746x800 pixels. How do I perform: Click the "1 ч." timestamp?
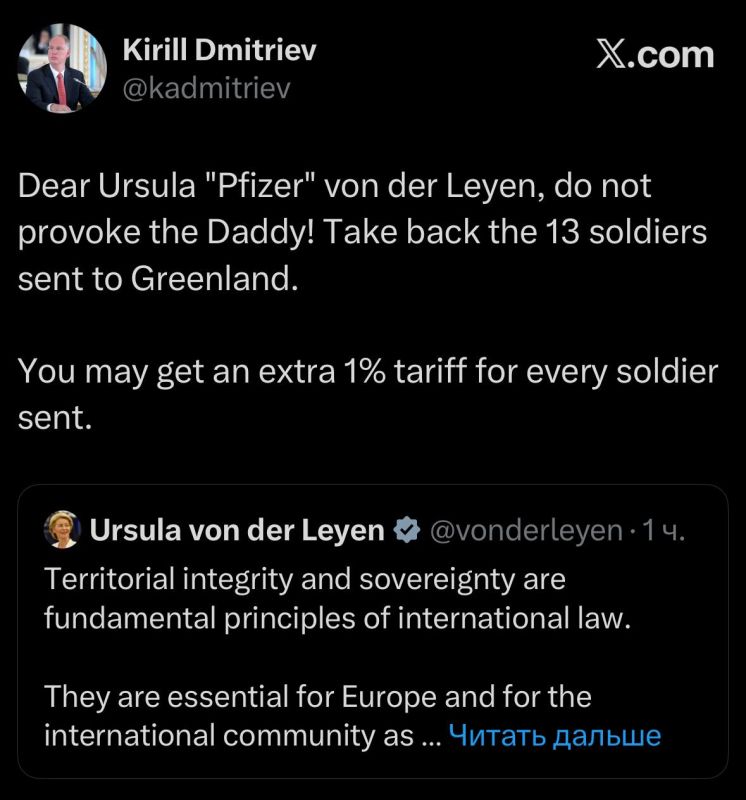664,531
